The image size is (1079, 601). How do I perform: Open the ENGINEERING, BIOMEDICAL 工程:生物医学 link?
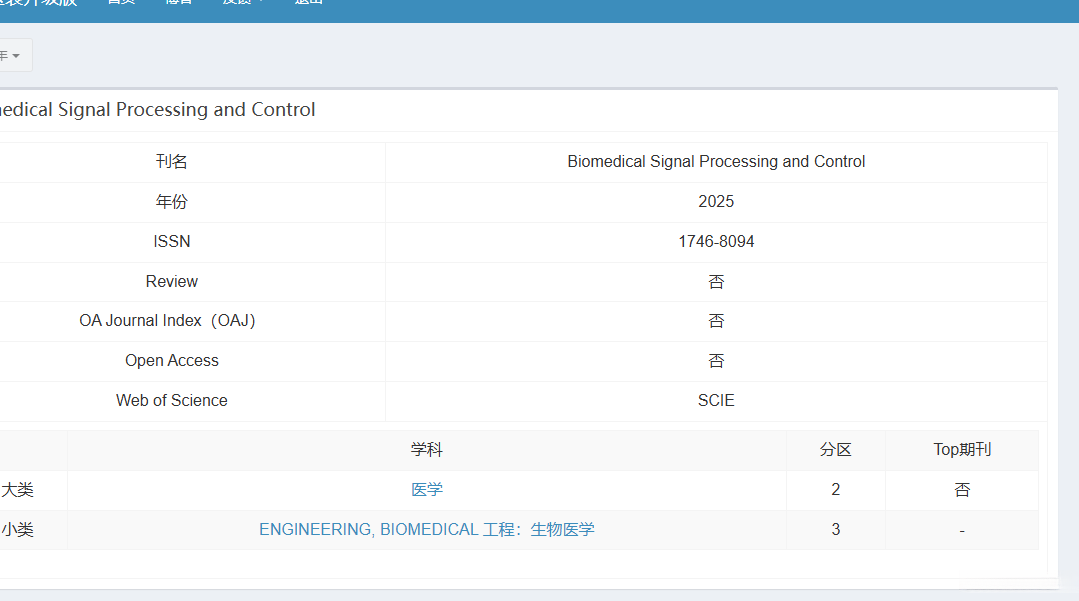click(x=427, y=530)
